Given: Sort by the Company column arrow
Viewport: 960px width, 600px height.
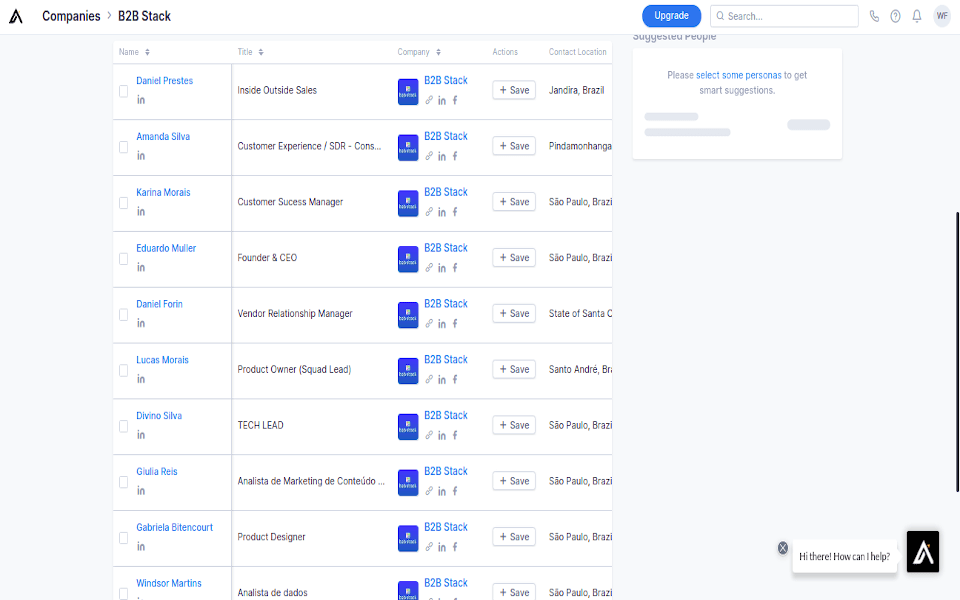Looking at the screenshot, I should pyautogui.click(x=438, y=52).
